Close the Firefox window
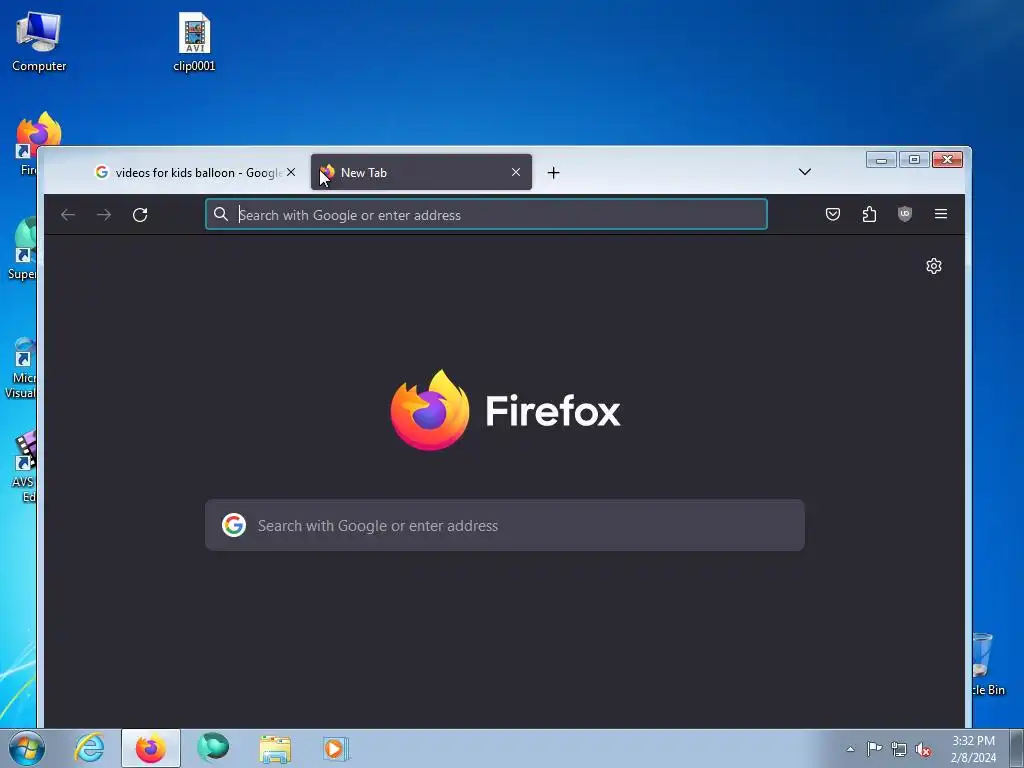The image size is (1024, 768). click(x=948, y=159)
